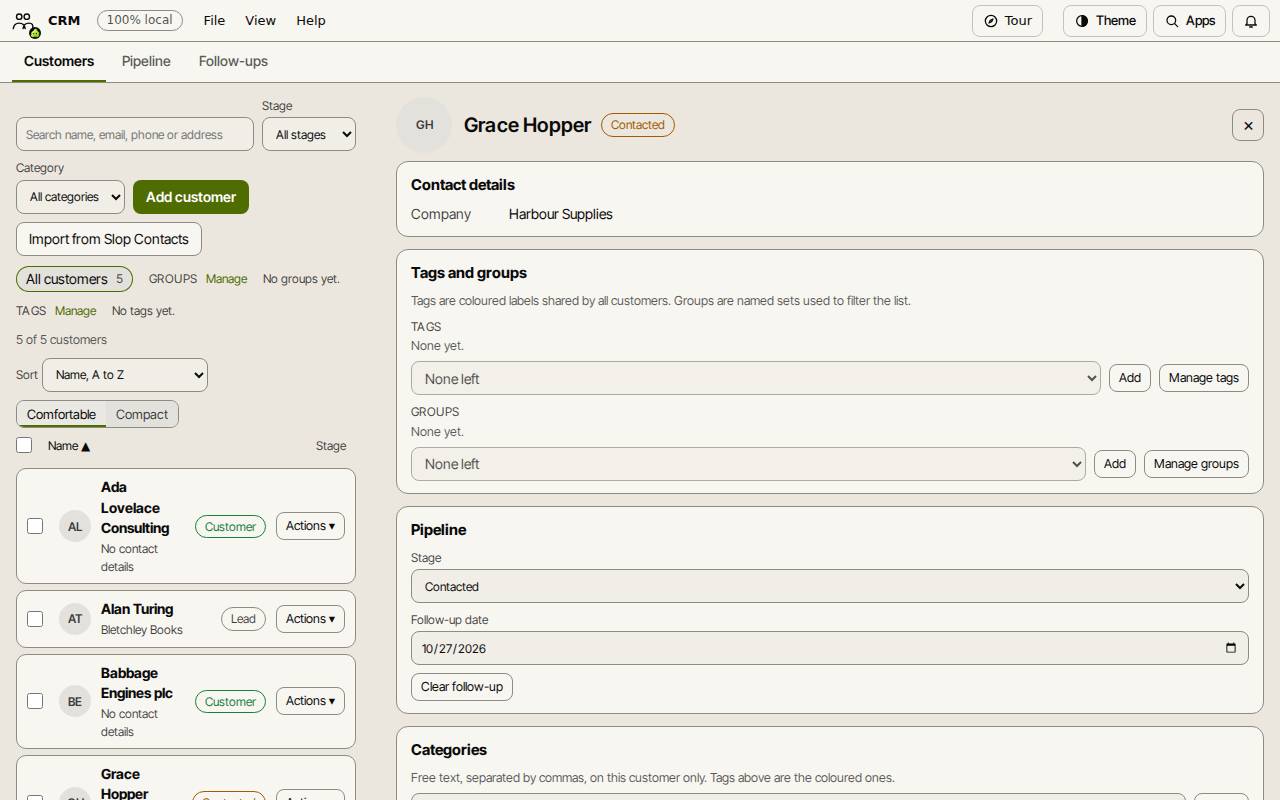
Task: Click Clear follow-up button
Action: [x=462, y=687]
